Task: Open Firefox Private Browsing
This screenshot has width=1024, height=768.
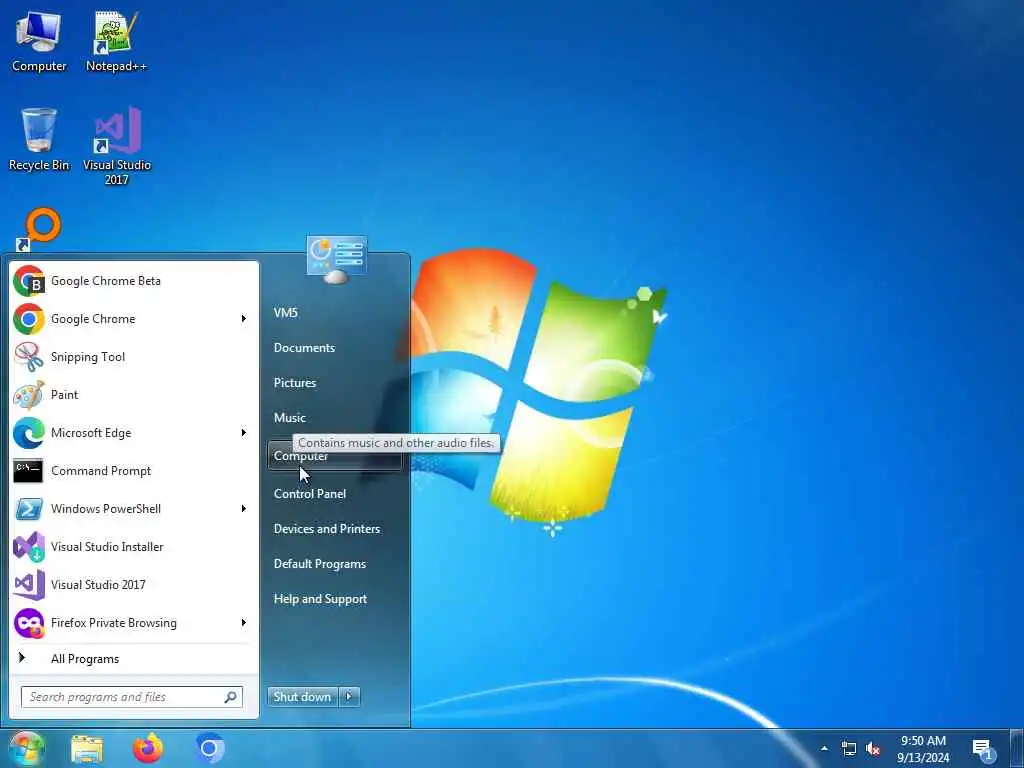Action: click(123, 622)
